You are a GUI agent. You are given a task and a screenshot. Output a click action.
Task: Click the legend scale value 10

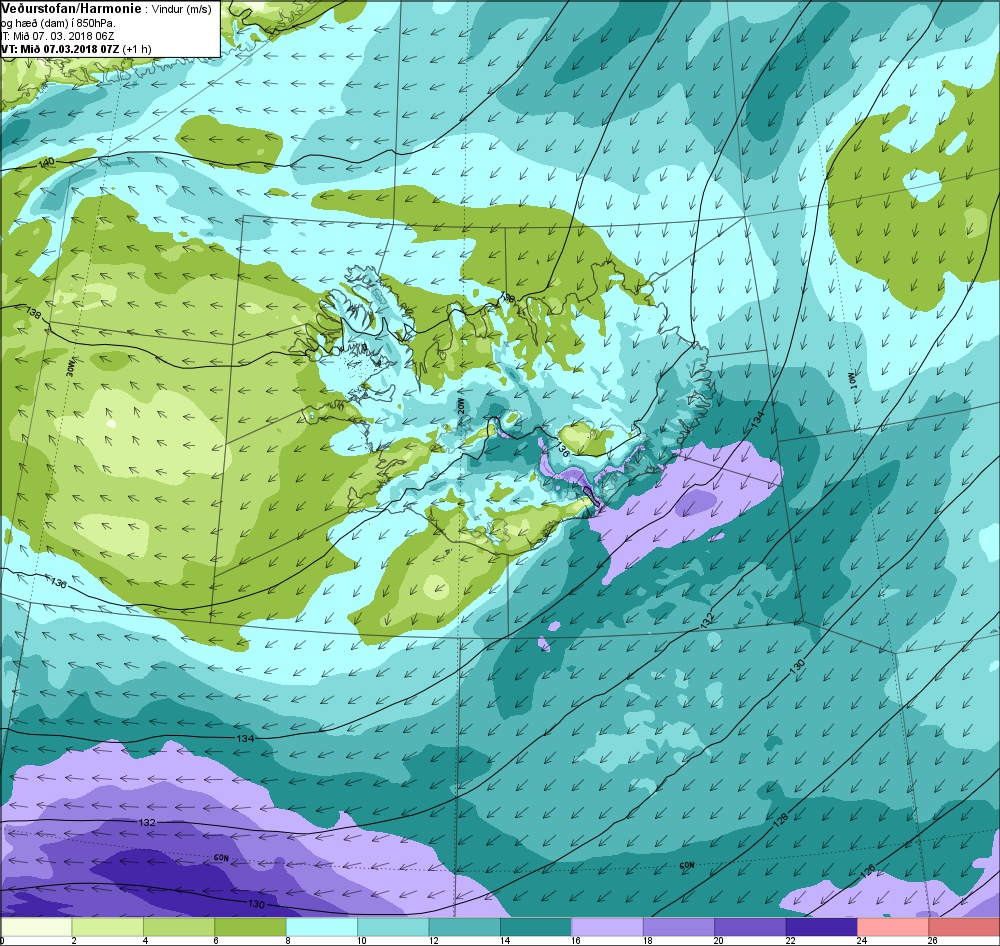point(362,940)
